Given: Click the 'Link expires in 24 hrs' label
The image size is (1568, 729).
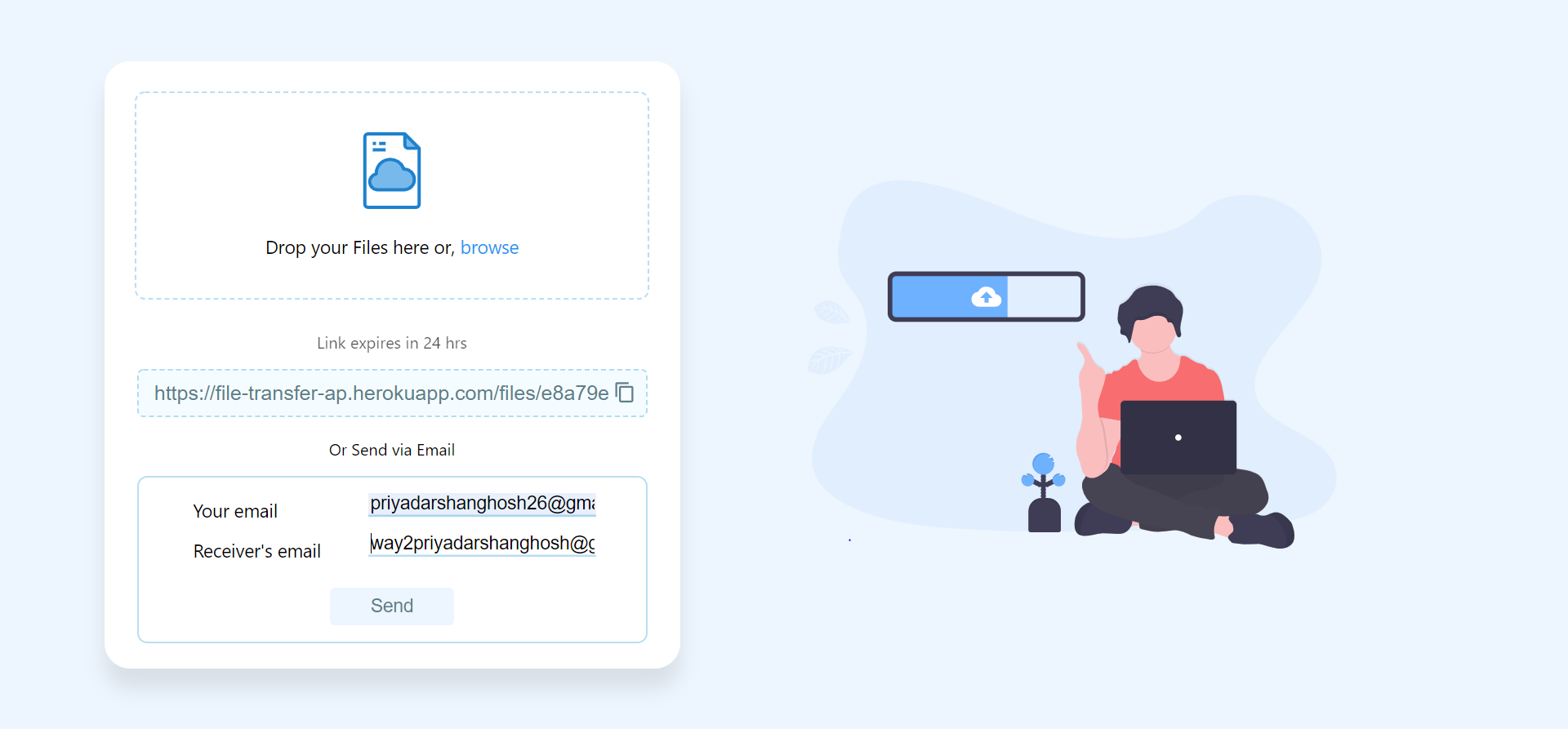Looking at the screenshot, I should (x=392, y=343).
